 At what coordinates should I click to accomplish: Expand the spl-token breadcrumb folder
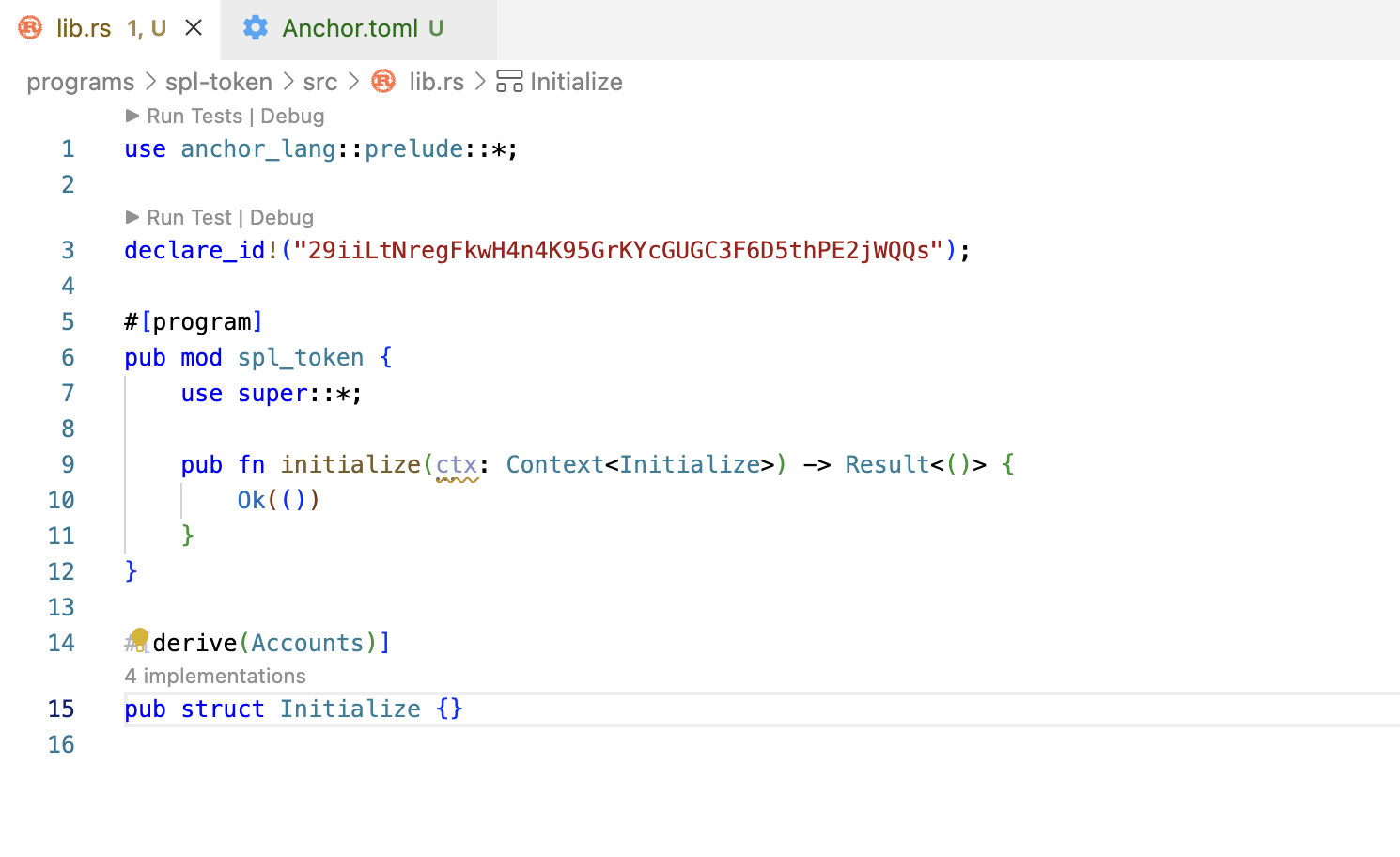218,82
